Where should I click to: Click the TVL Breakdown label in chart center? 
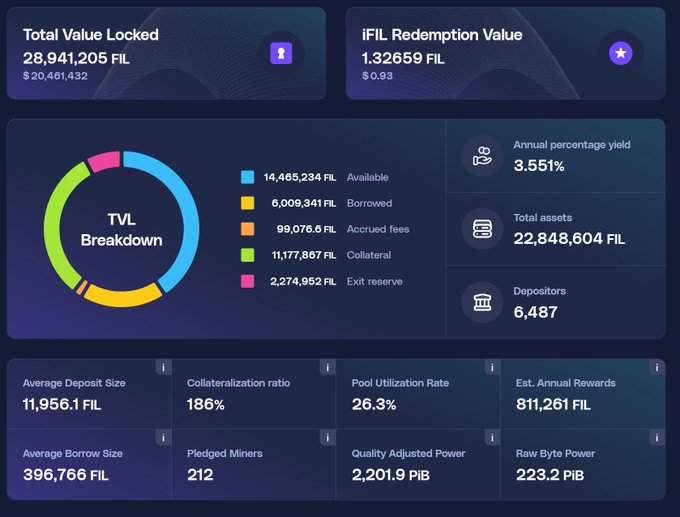[121, 230]
